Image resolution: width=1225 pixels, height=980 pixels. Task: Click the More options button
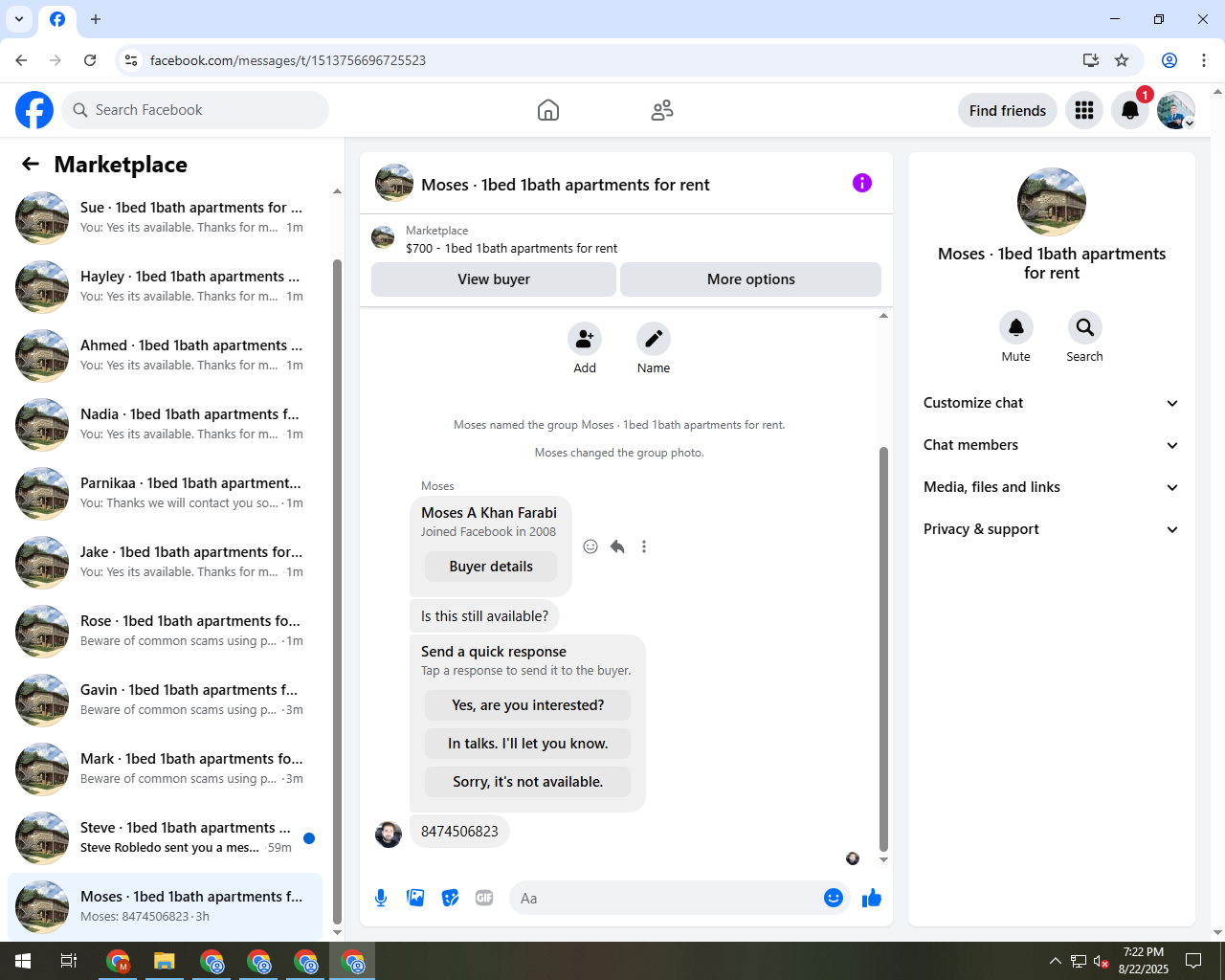(x=751, y=279)
